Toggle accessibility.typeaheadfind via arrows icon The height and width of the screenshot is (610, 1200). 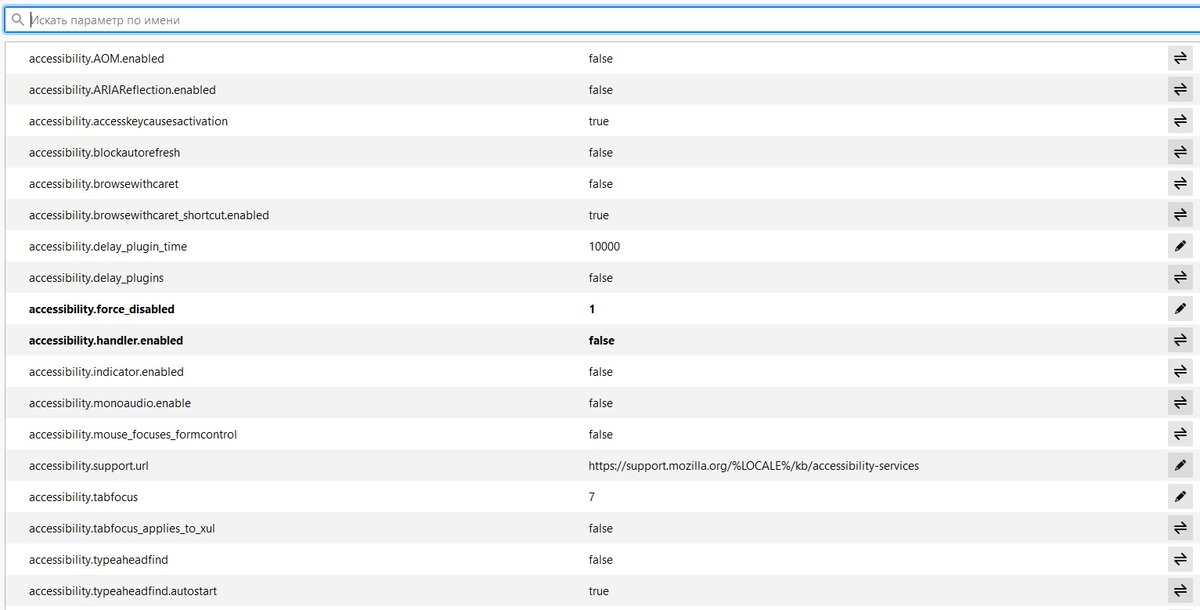tap(1180, 560)
